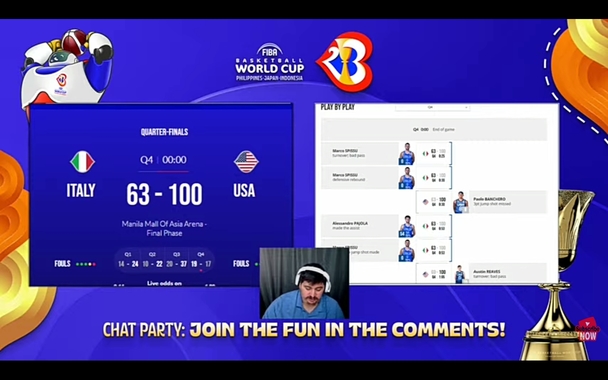The height and width of the screenshot is (380, 608).
Task: Click the PLAY BY PLAY heading
Action: (338, 107)
